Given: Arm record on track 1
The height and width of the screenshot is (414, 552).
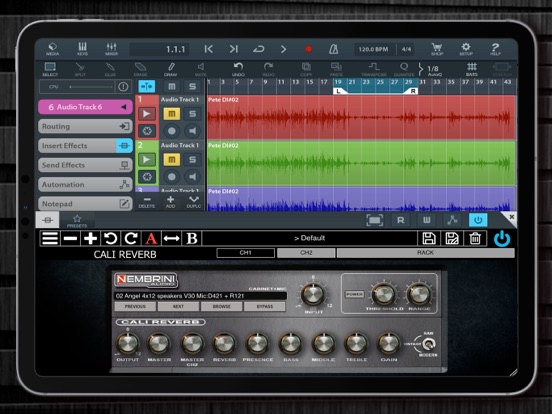Looking at the screenshot, I should pyautogui.click(x=171, y=131).
